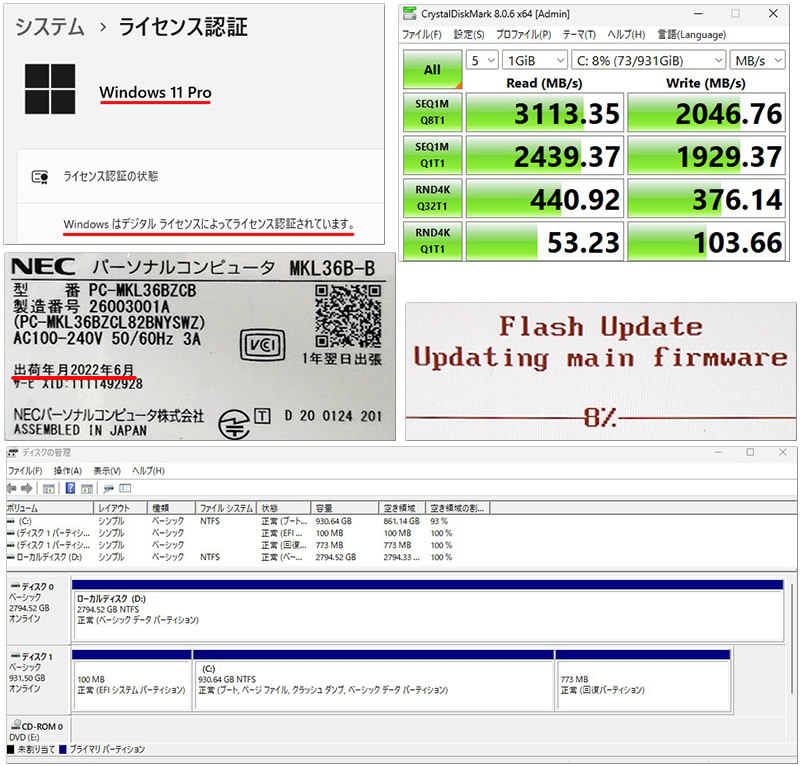Click the 53.23 RND4K read result
This screenshot has height=766, width=800.
(545, 241)
